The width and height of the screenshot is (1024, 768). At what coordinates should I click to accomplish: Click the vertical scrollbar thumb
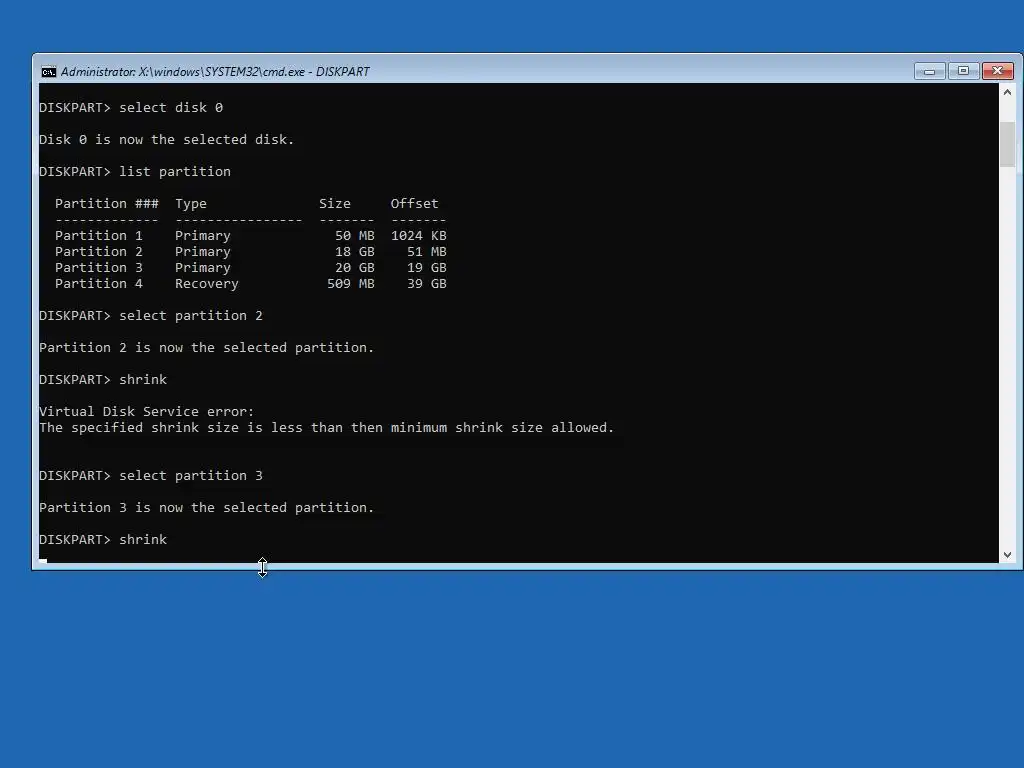coord(1007,144)
